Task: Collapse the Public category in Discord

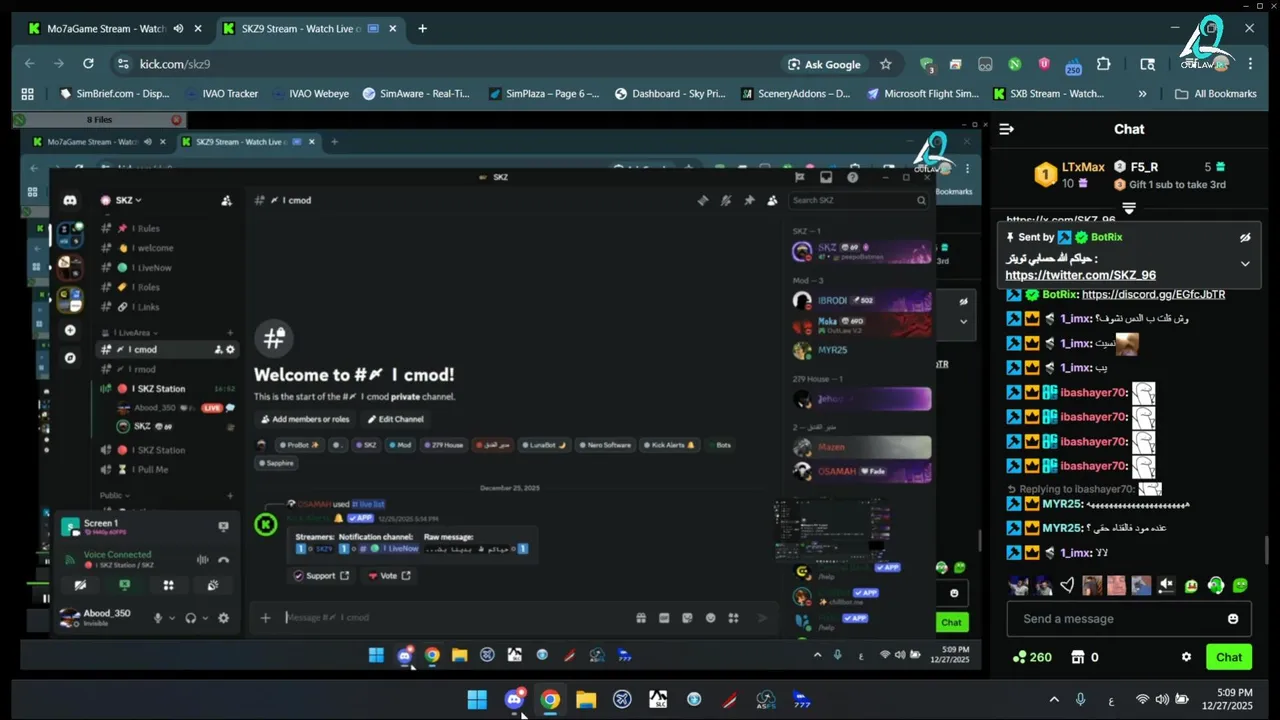Action: click(x=114, y=495)
